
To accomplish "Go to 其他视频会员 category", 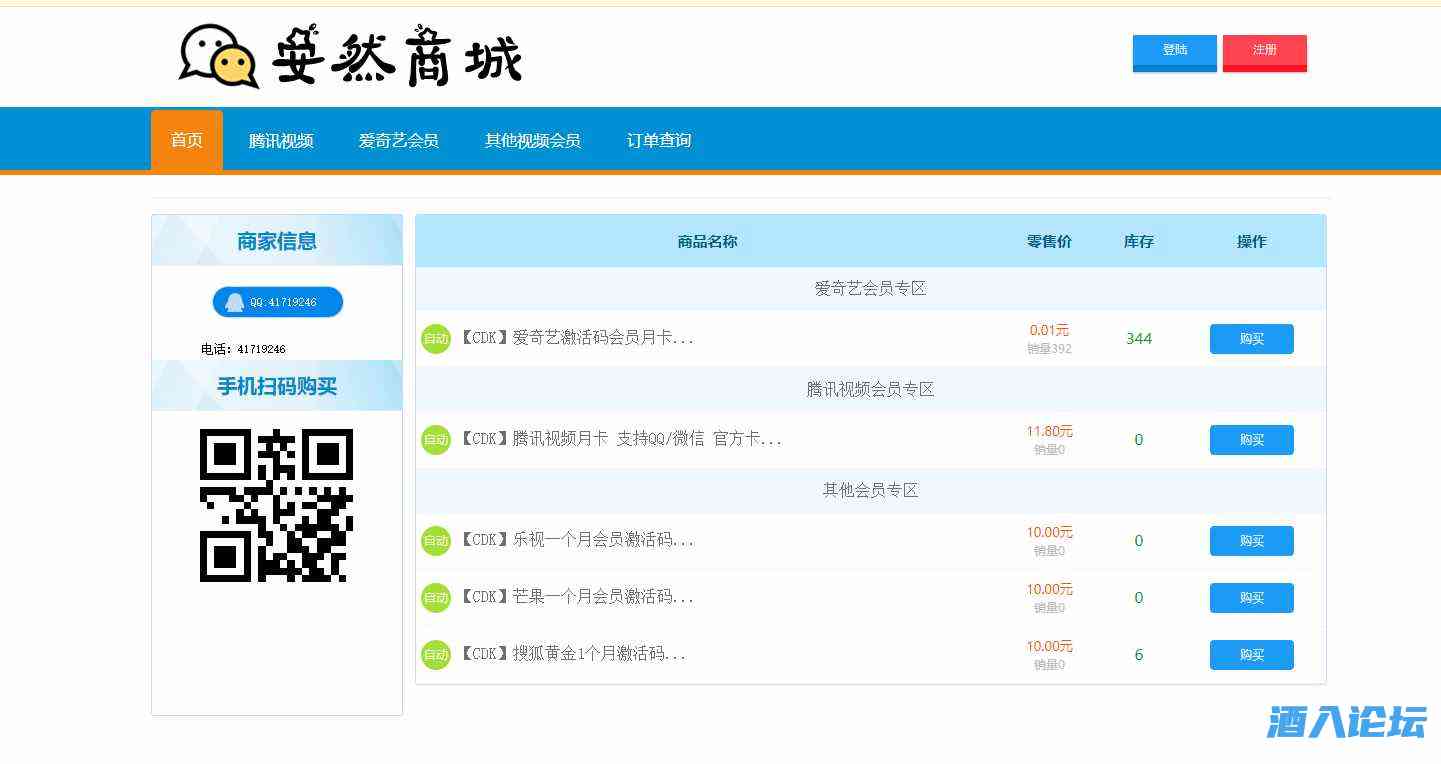I will [x=532, y=141].
